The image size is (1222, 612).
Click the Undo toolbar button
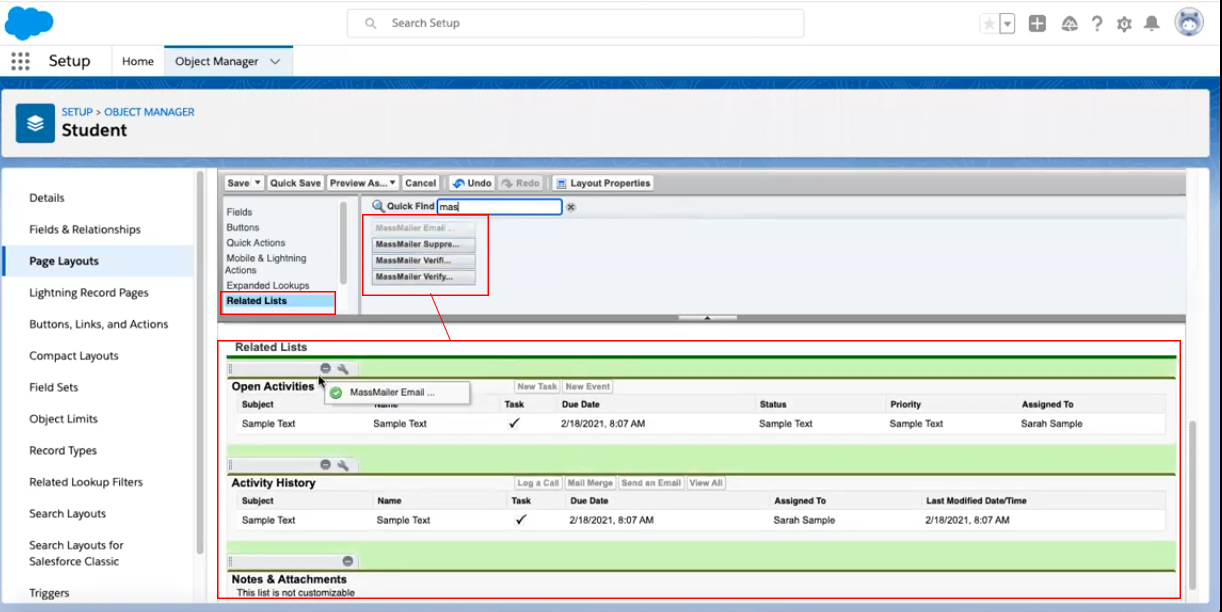click(470, 183)
